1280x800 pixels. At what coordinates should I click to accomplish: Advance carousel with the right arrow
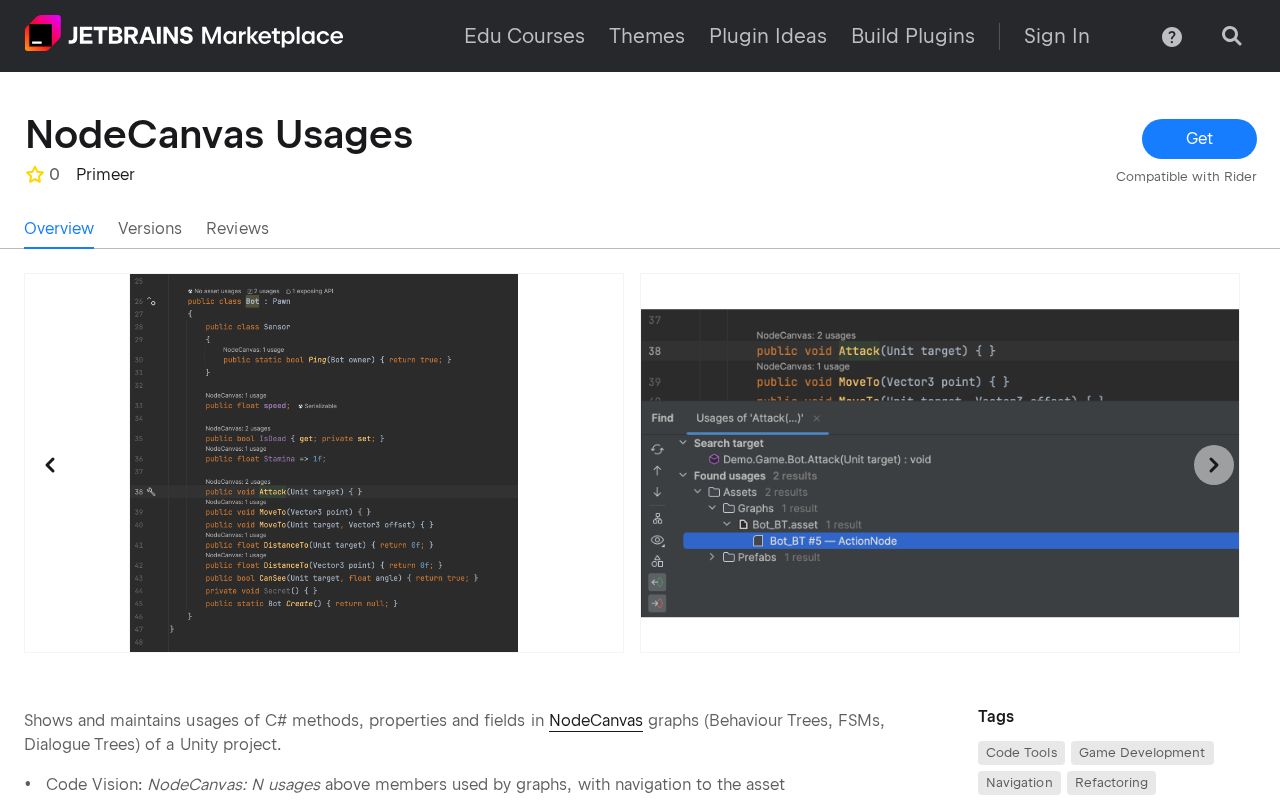pos(1214,465)
